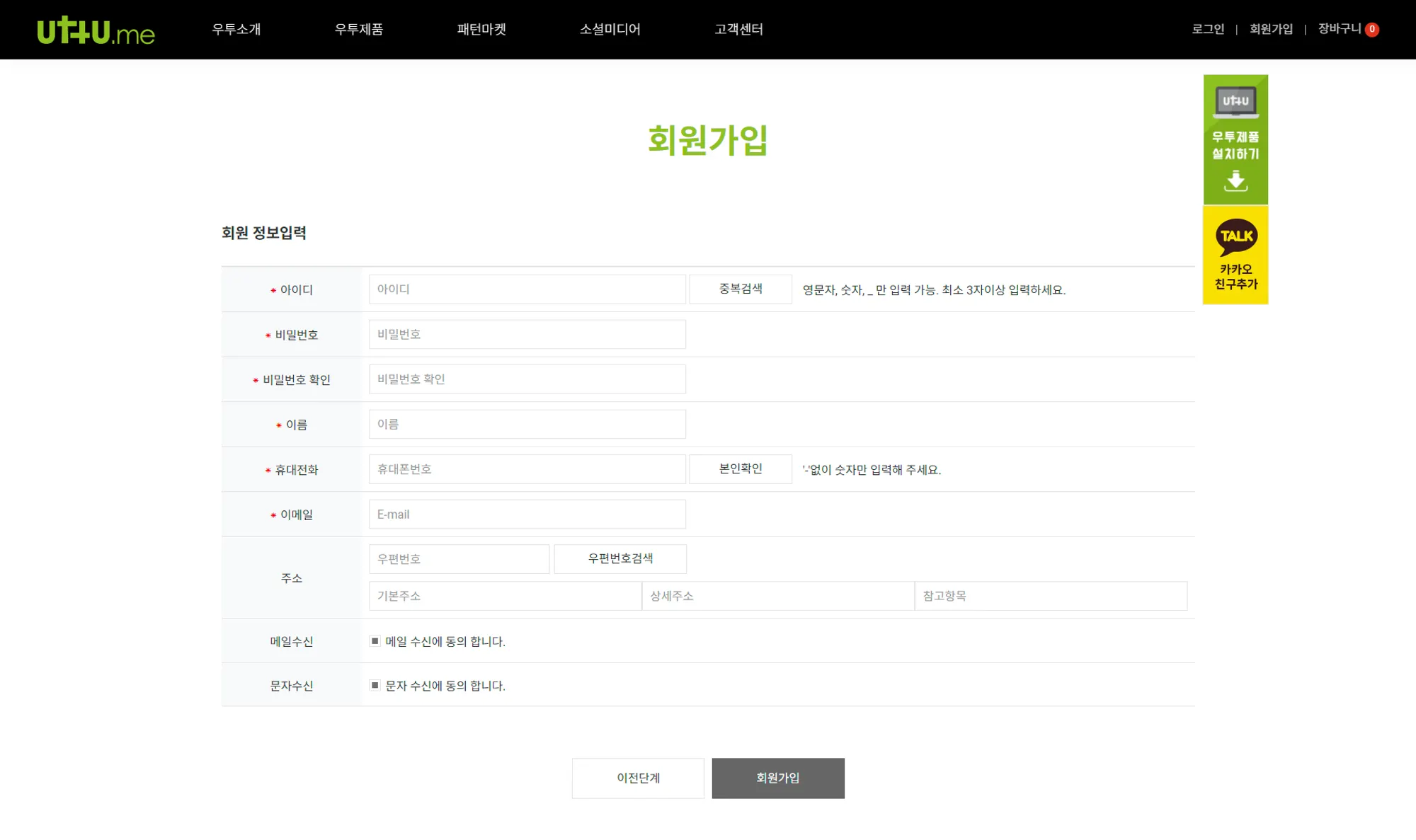Click the 이전단계 previous step button
Image resolution: width=1416 pixels, height=840 pixels.
point(638,778)
